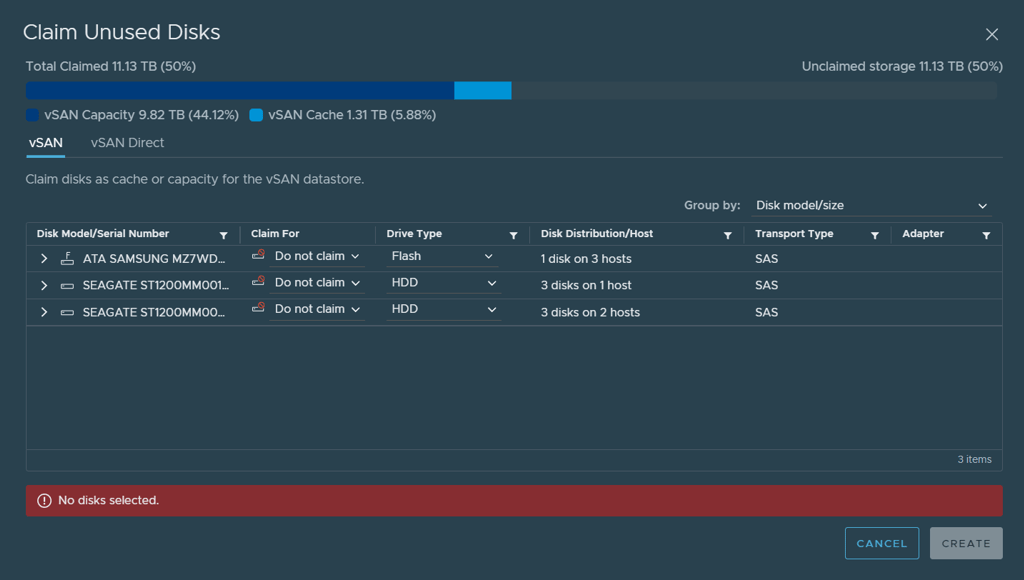Click the Claim For column header
The image size is (1024, 580).
point(275,234)
